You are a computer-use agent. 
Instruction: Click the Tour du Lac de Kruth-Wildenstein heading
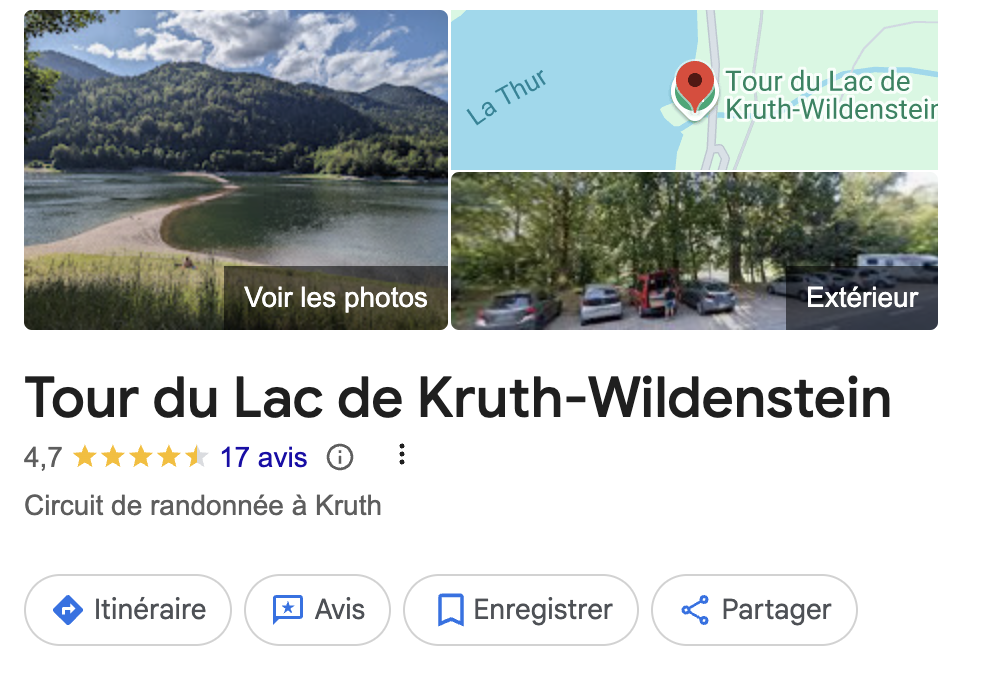pyautogui.click(x=458, y=398)
